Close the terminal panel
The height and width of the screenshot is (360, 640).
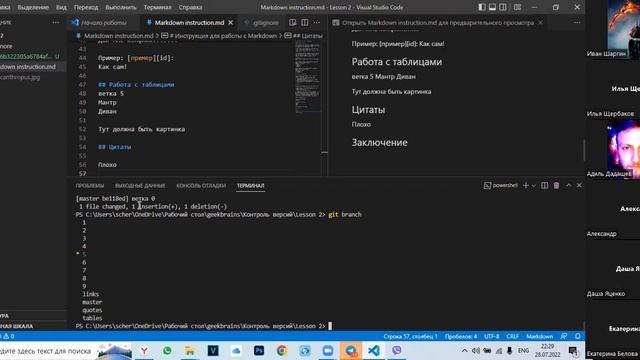pos(579,185)
